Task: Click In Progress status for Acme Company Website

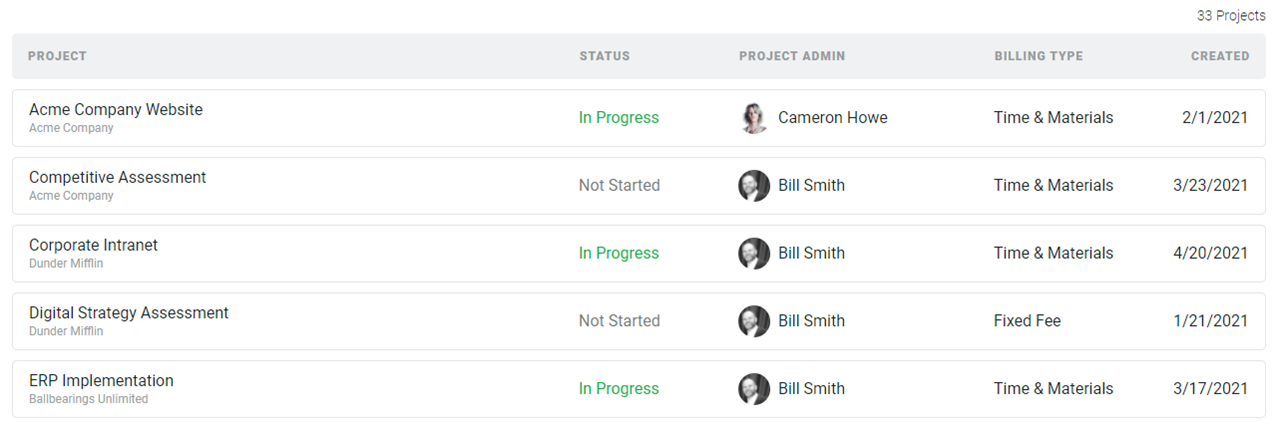Action: pos(619,118)
